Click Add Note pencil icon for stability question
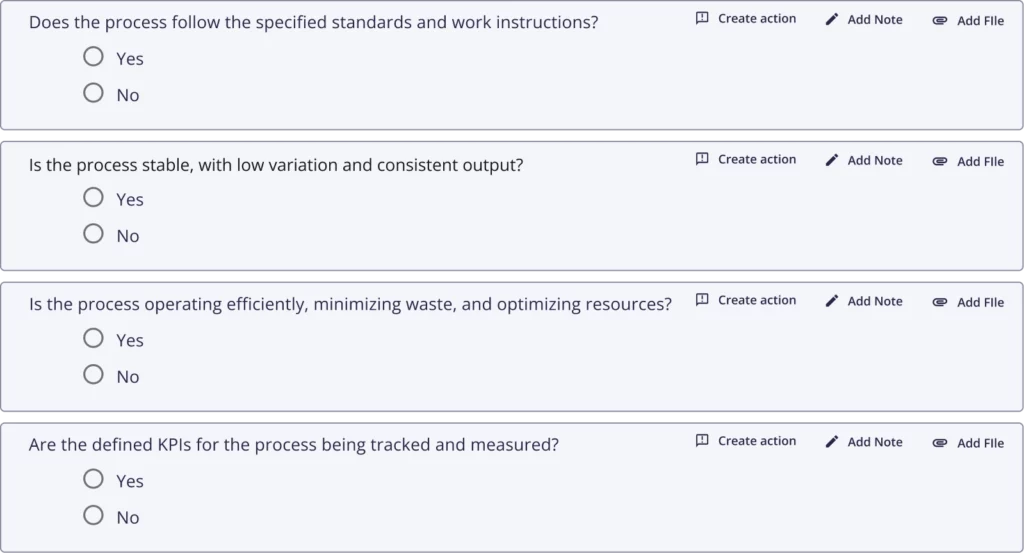The image size is (1024, 553). click(831, 160)
